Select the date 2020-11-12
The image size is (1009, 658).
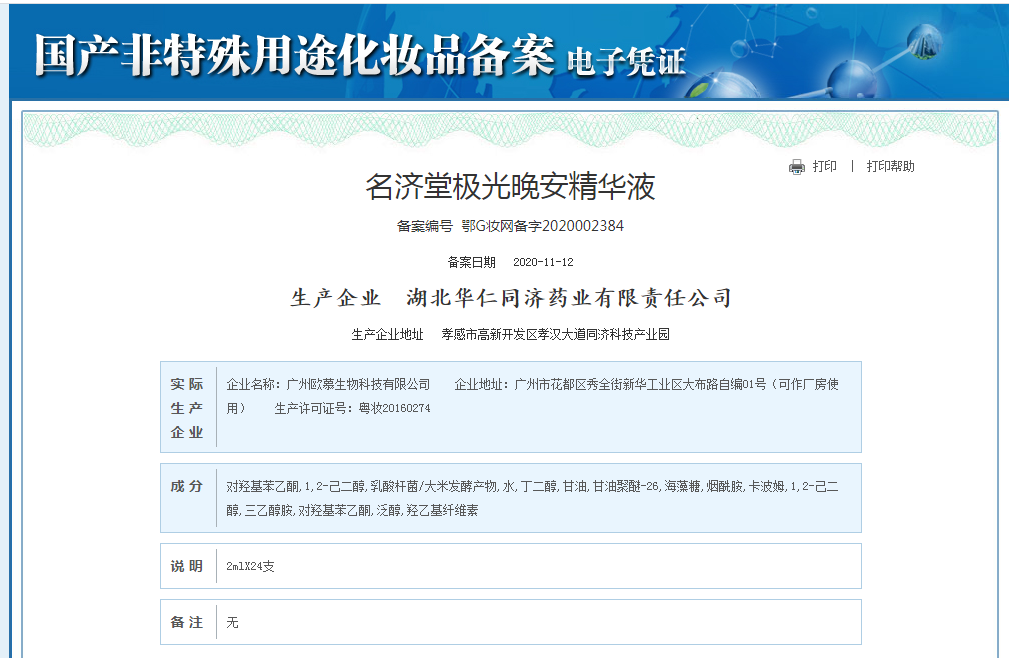pos(543,262)
